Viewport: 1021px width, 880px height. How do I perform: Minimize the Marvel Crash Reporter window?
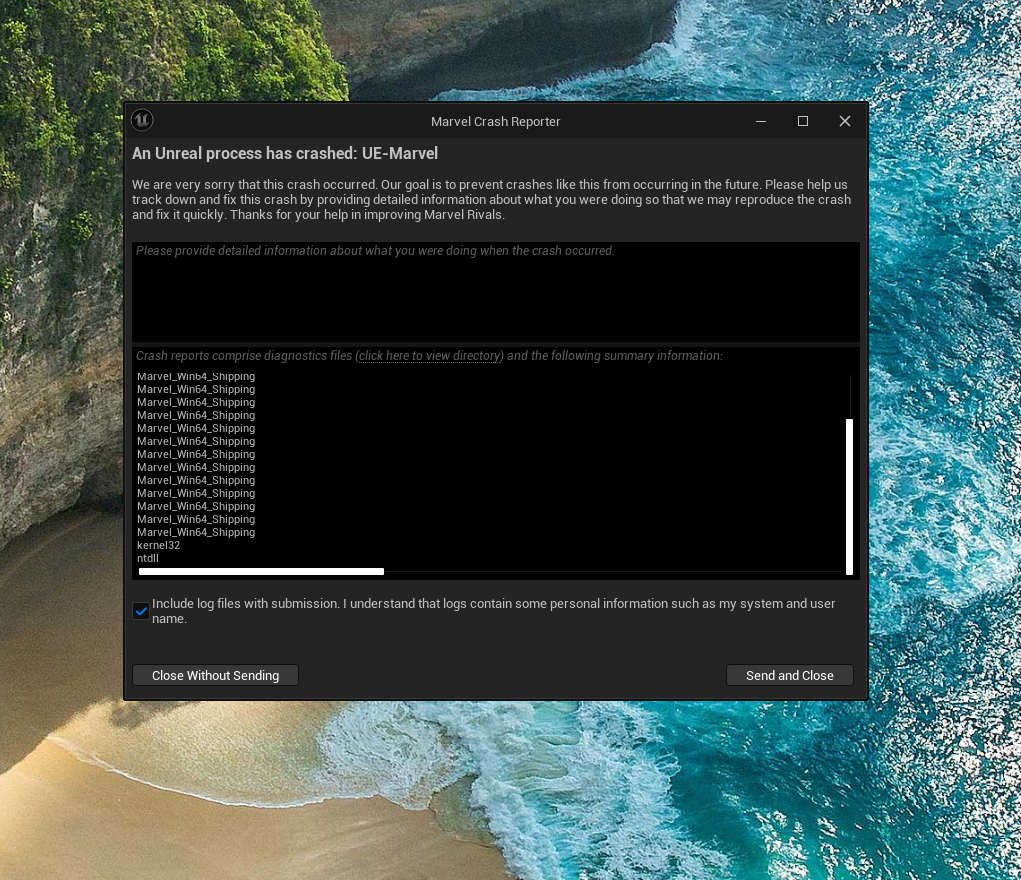[761, 121]
